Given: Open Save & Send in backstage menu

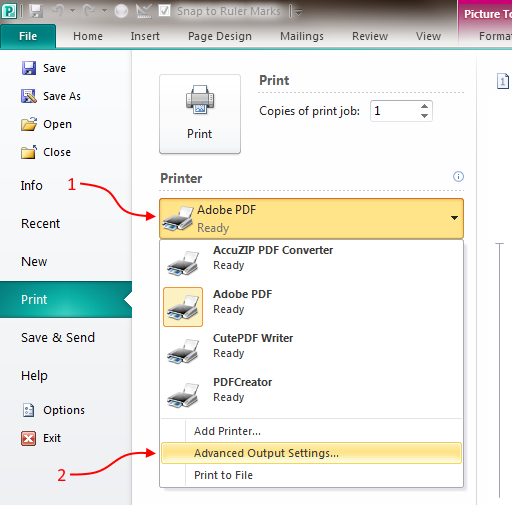Looking at the screenshot, I should point(58,337).
